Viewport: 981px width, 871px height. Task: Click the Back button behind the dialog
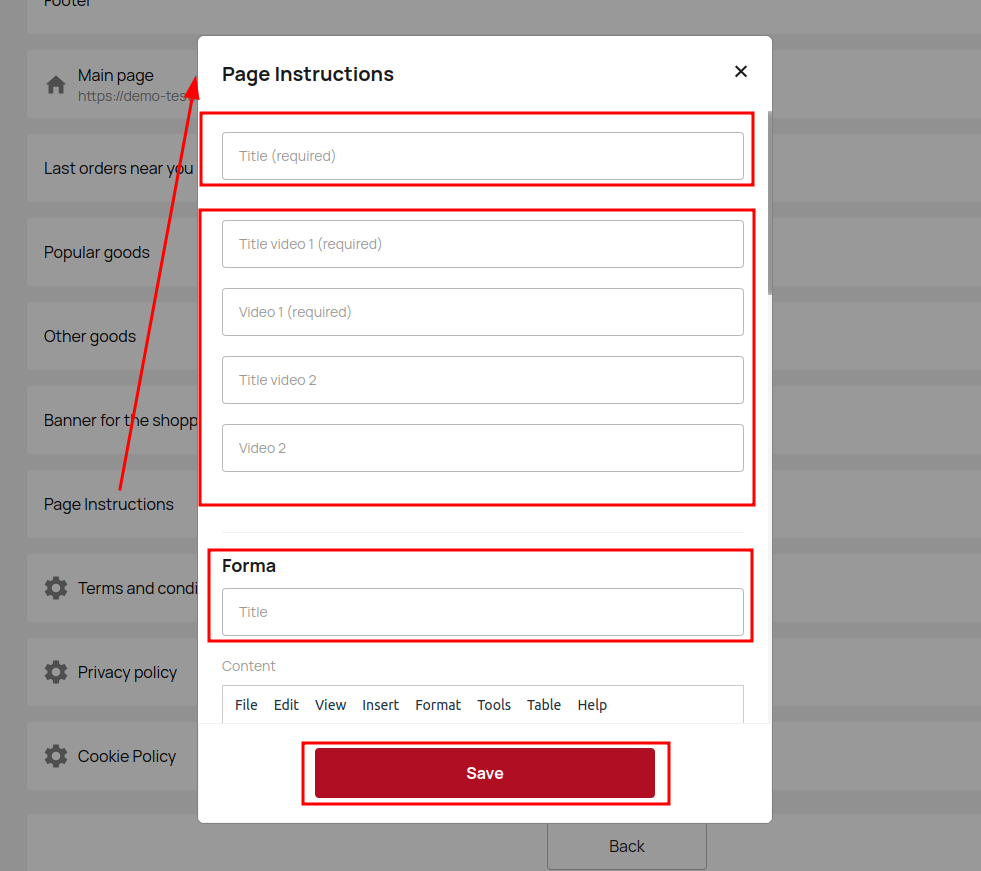coord(627,847)
